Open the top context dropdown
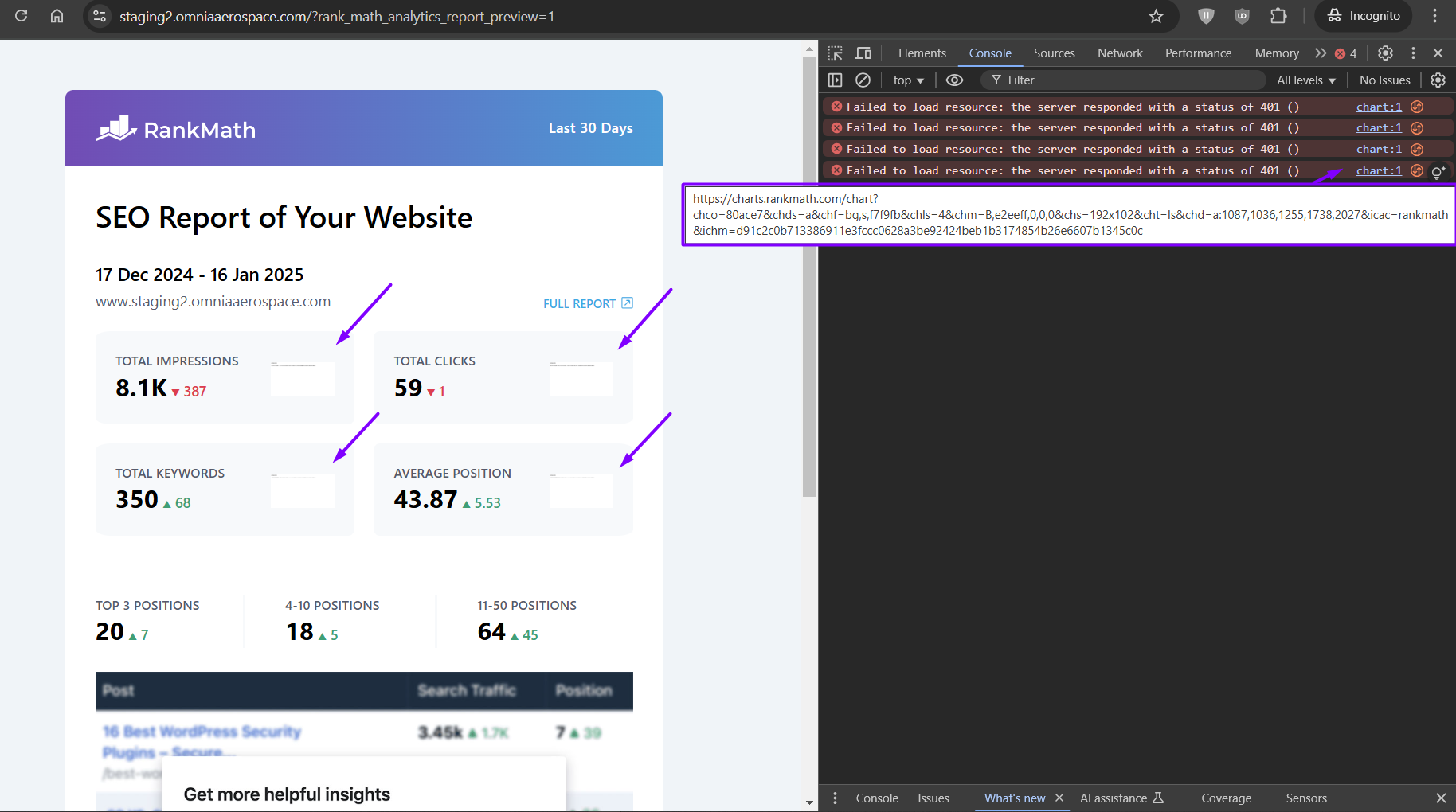 pyautogui.click(x=908, y=80)
